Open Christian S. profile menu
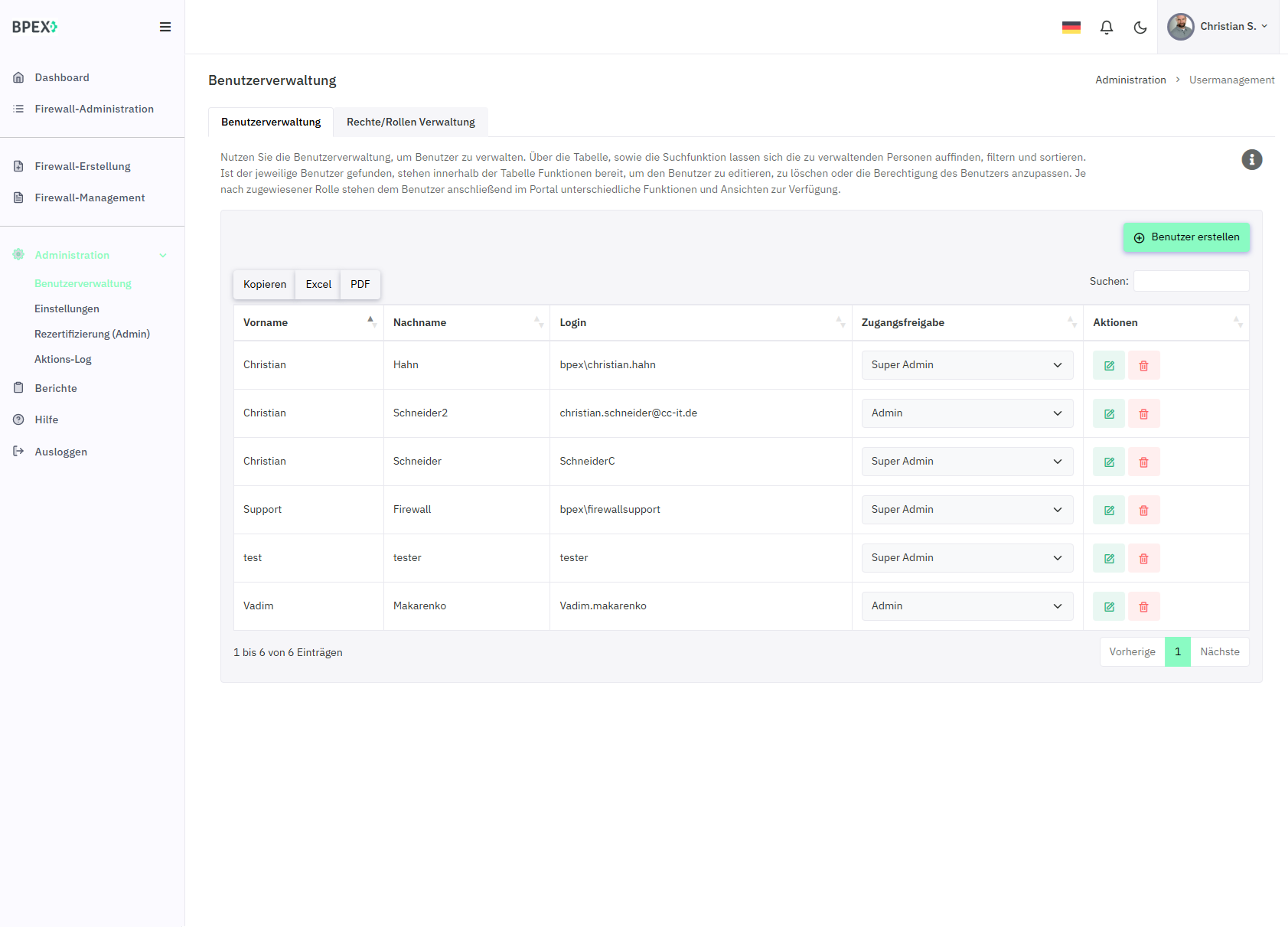 1218,27
